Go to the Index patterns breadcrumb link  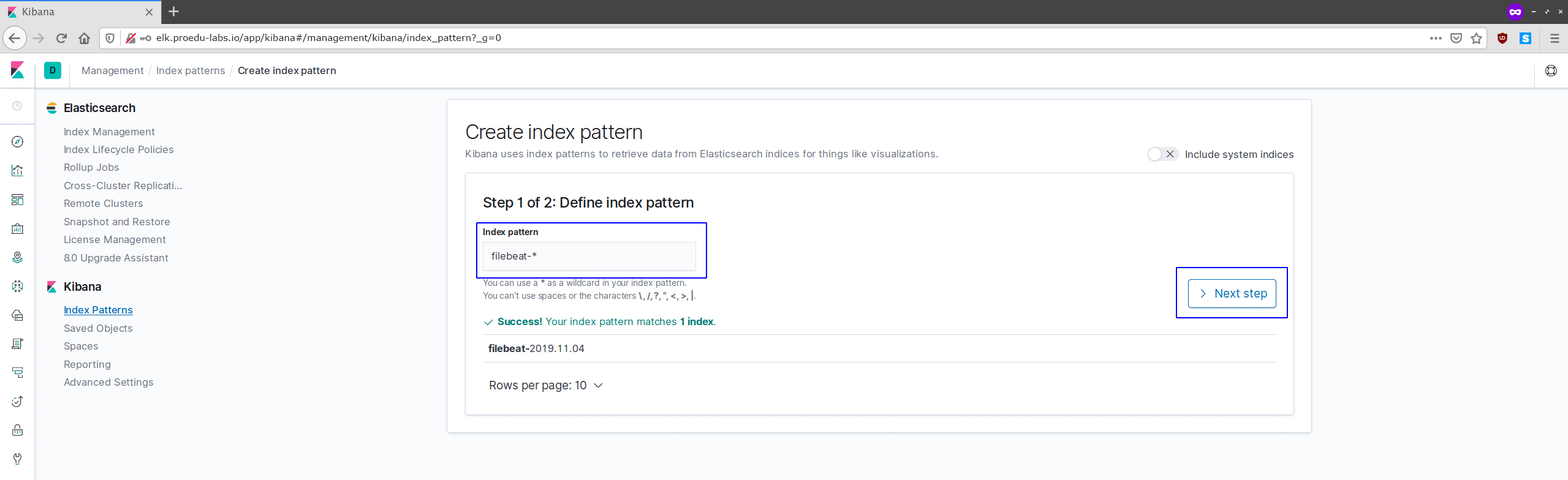(191, 70)
